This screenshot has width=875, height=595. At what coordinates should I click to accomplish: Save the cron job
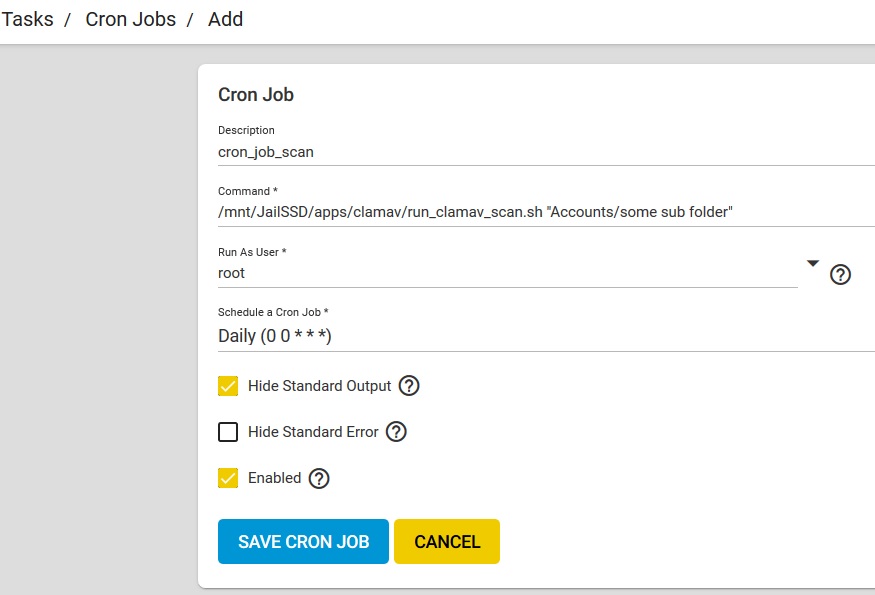click(x=303, y=541)
